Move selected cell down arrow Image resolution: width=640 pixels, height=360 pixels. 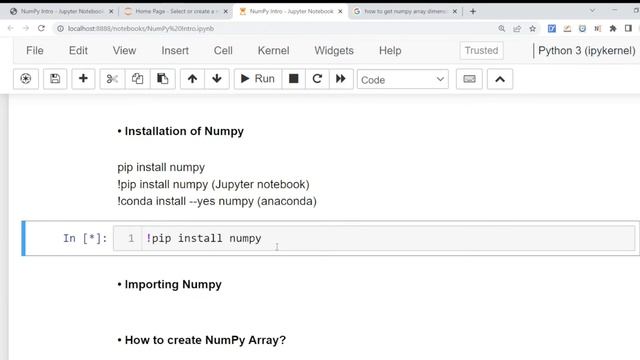pyautogui.click(x=217, y=79)
